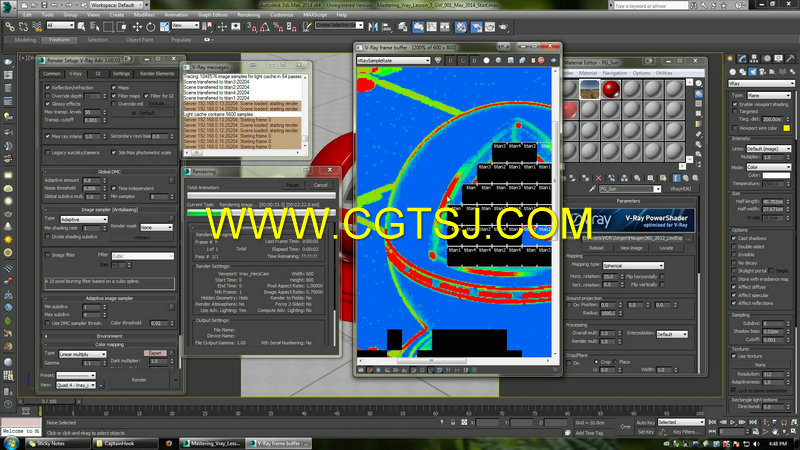Viewport: 800px width, 450px height.
Task: Toggle the green G channel in V-Ray frame buffer
Action: pos(462,60)
